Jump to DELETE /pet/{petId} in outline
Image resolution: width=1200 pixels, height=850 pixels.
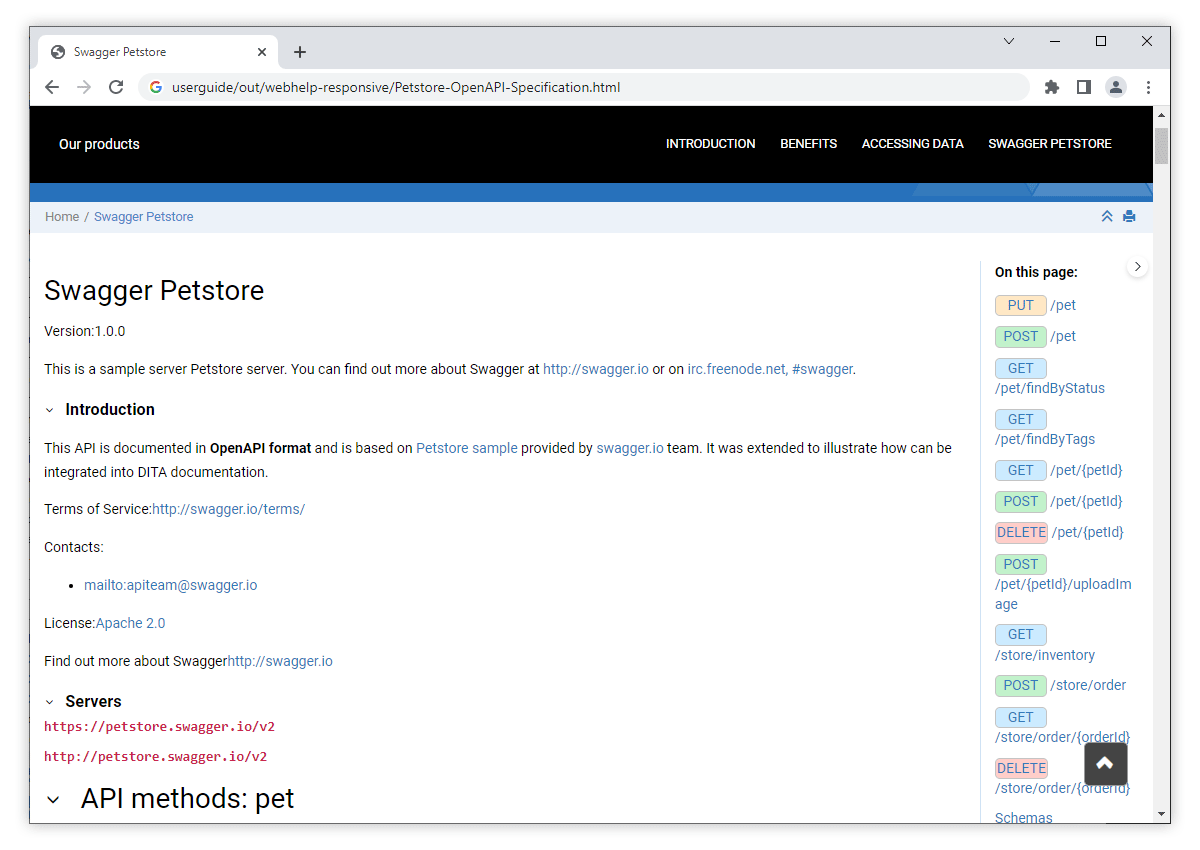pyautogui.click(x=1060, y=532)
